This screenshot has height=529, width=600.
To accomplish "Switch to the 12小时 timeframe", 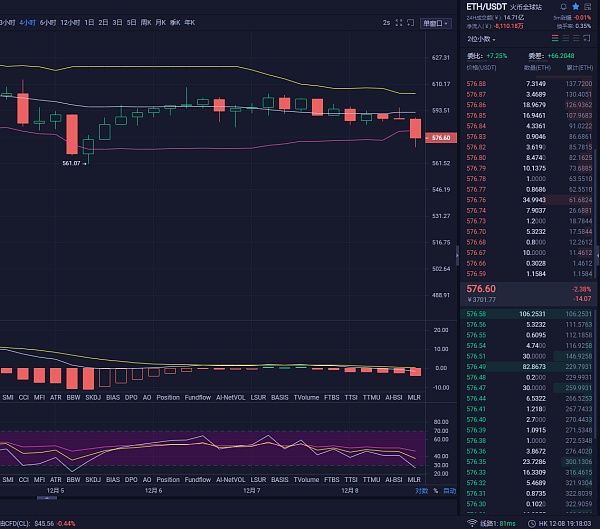I will click(70, 23).
